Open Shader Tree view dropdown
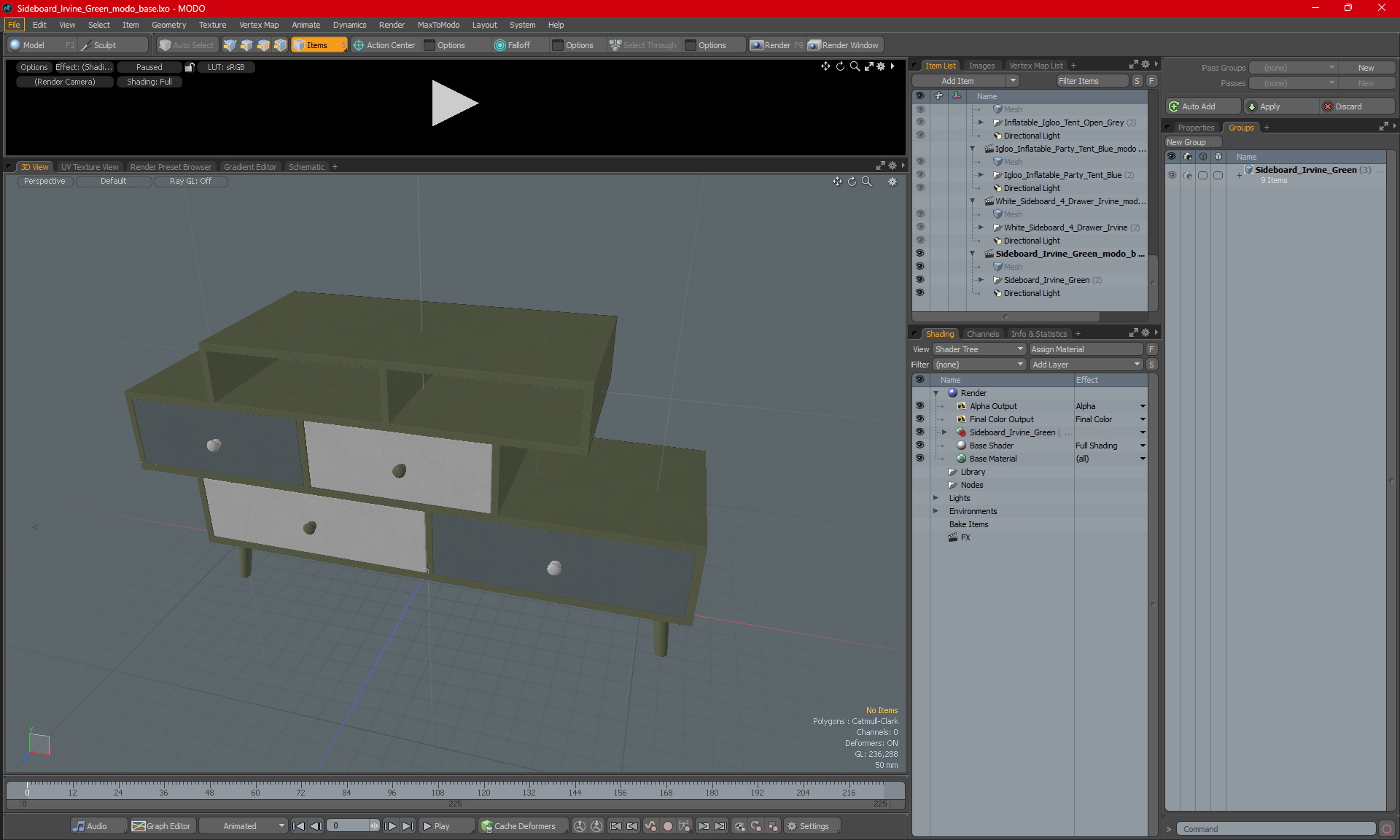Screen dimensions: 1400x840 point(979,349)
